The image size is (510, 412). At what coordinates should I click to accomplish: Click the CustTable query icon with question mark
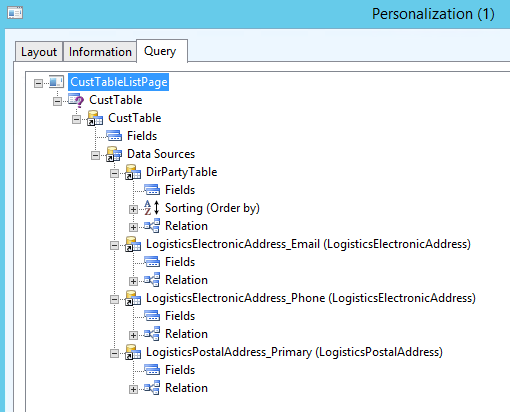click(x=76, y=100)
